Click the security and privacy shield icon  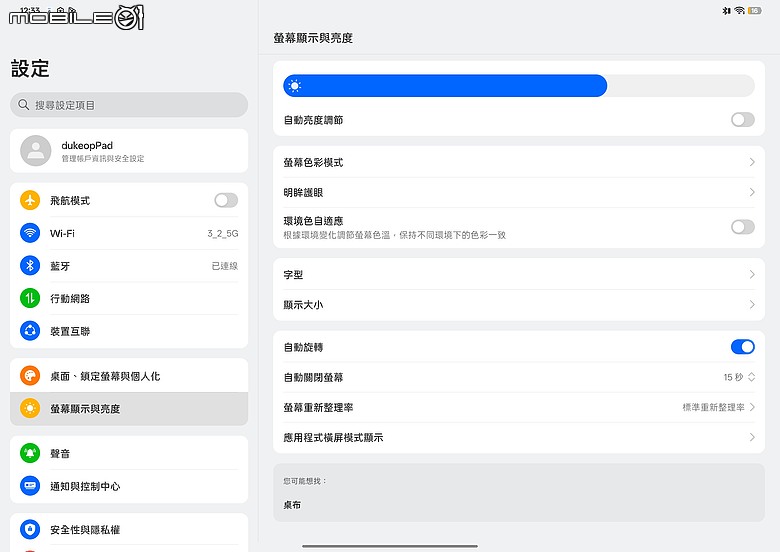(30, 529)
